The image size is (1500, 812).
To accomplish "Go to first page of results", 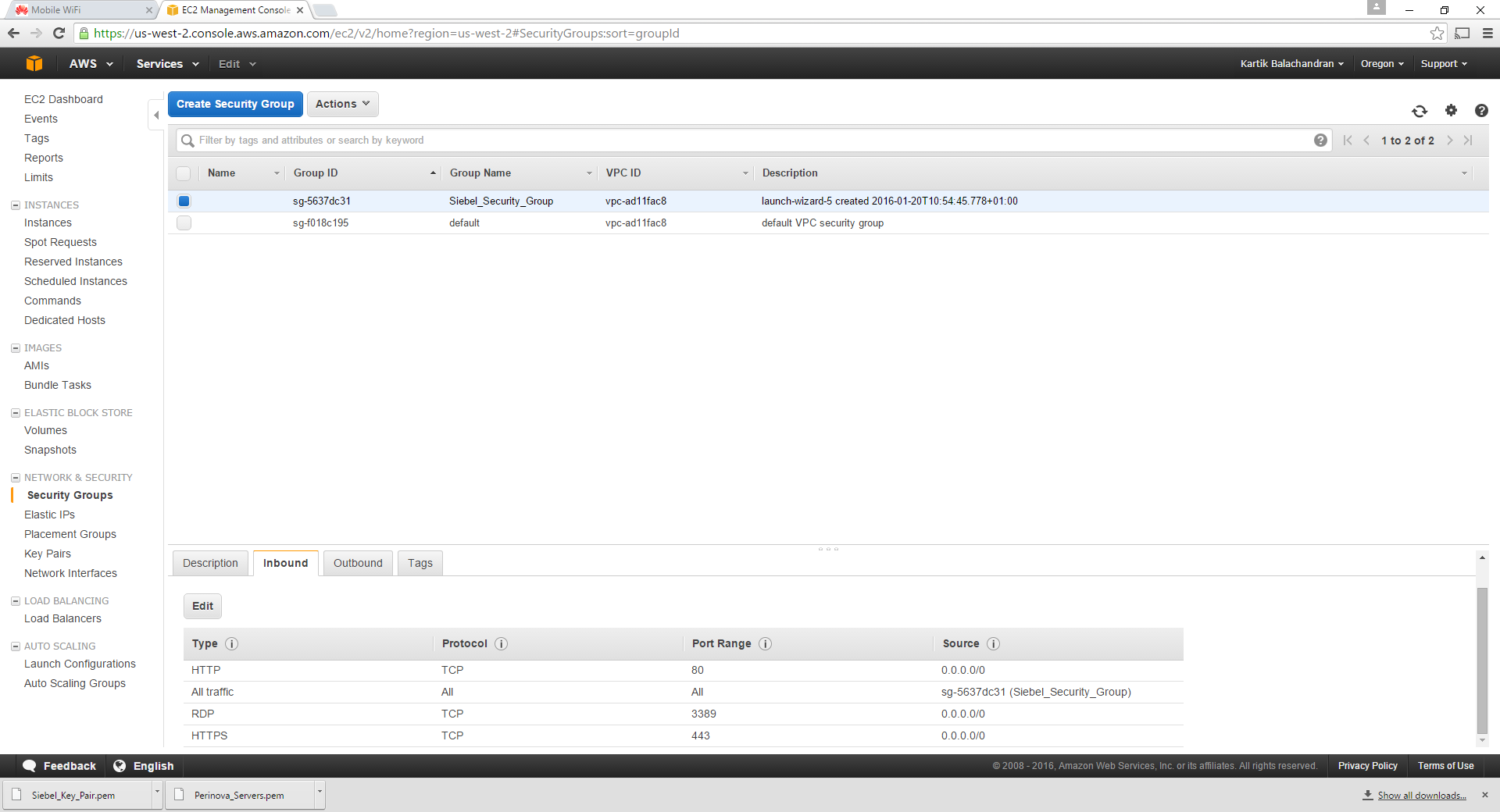I will (1348, 141).
